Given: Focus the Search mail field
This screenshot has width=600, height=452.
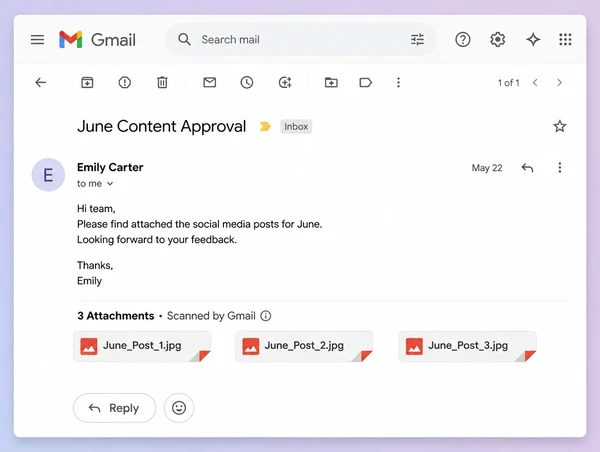Looking at the screenshot, I should (x=301, y=39).
